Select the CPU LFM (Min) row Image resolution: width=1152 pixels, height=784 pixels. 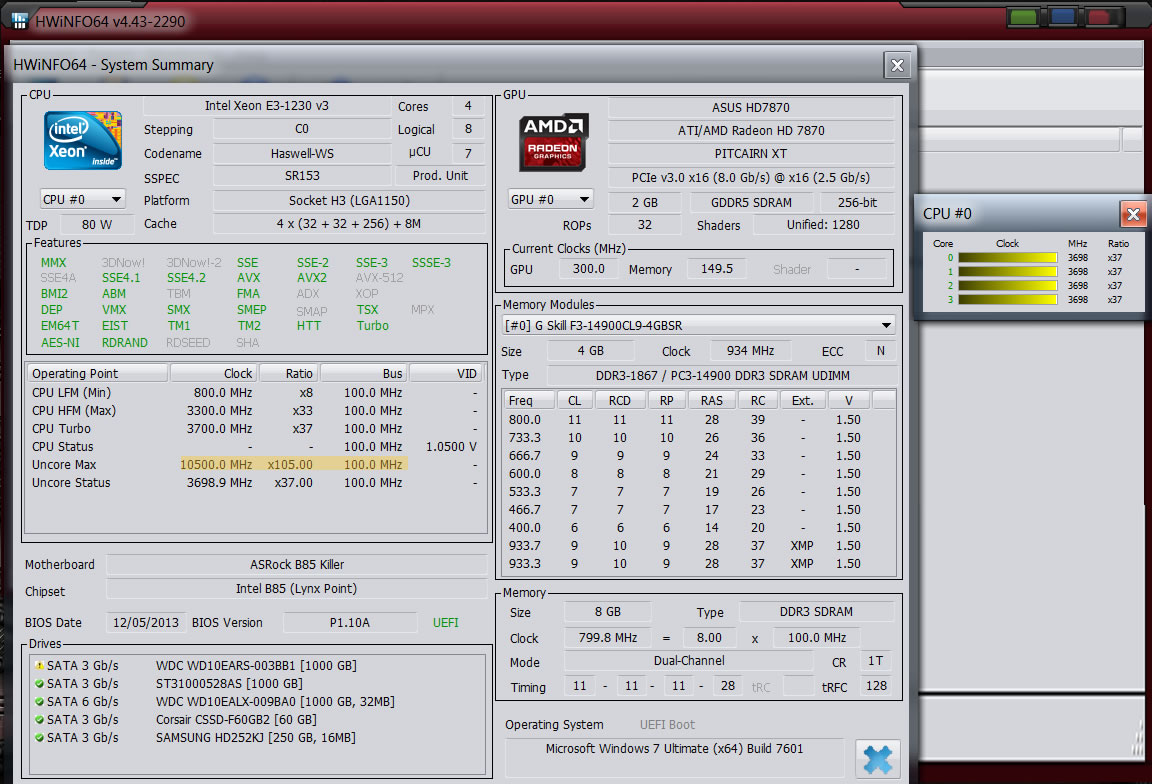pyautogui.click(x=254, y=392)
